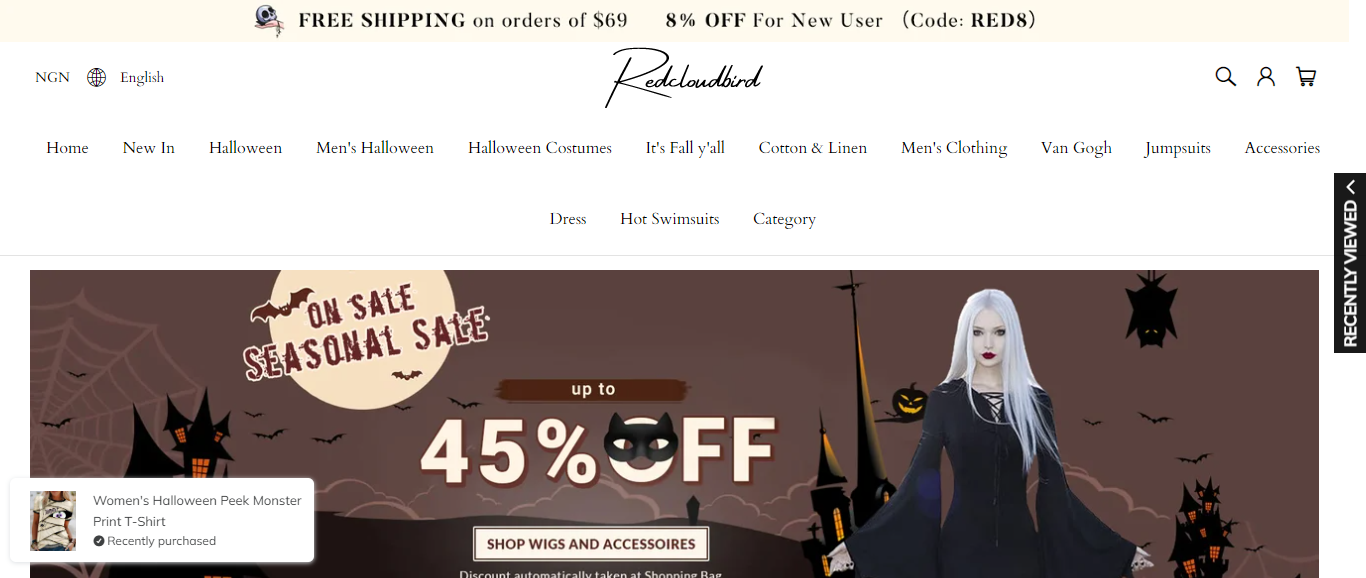Open the English language selector
This screenshot has width=1366, height=578.
(x=142, y=77)
